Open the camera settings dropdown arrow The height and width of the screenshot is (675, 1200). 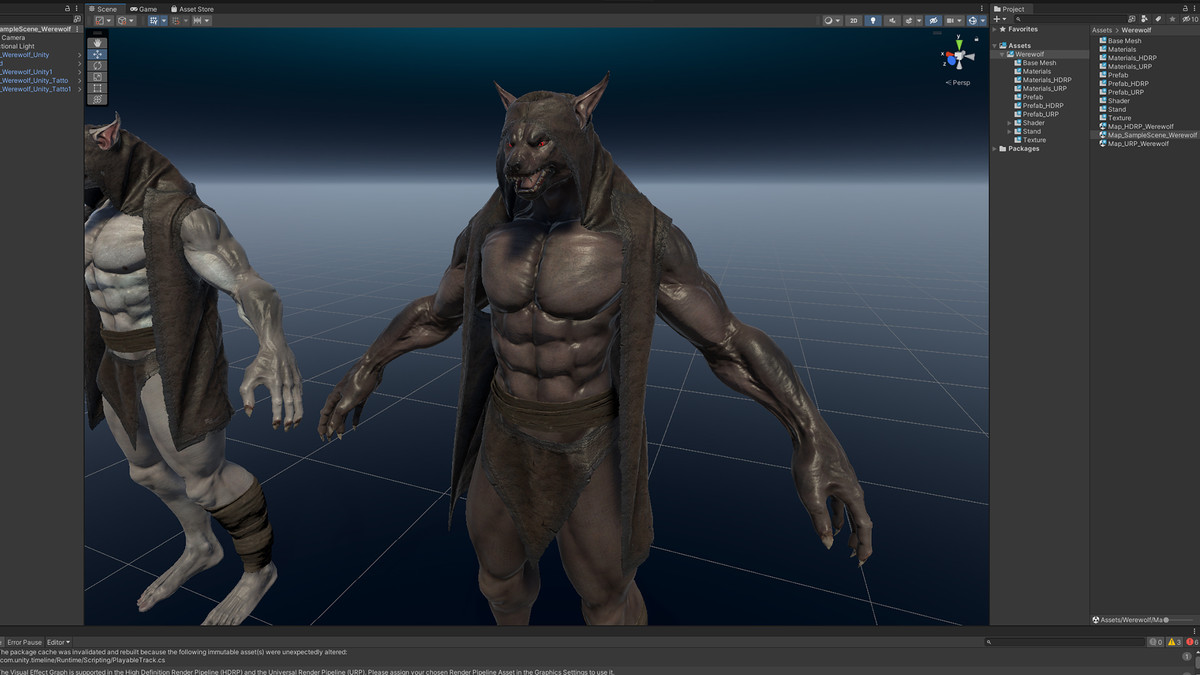click(x=960, y=20)
